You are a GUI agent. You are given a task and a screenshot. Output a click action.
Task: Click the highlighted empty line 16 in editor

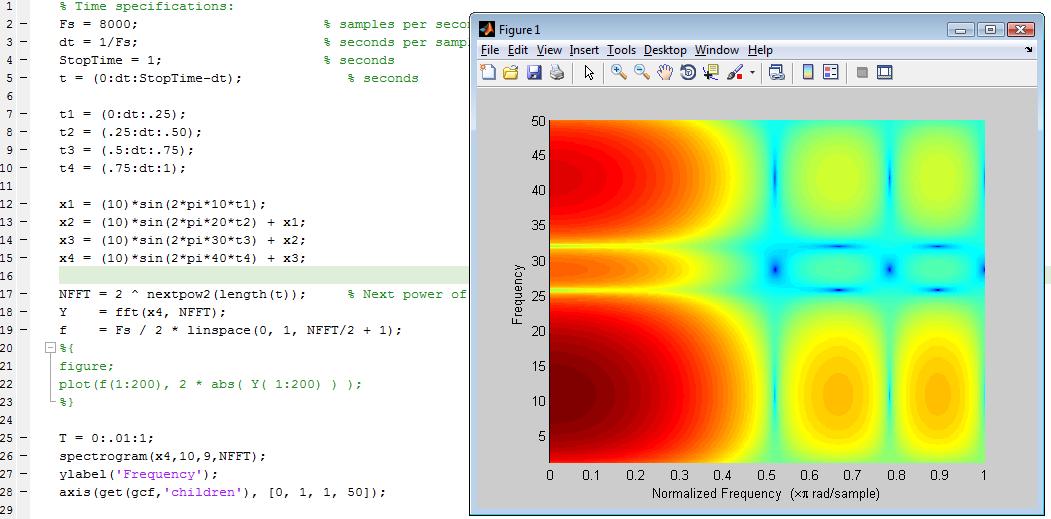263,276
